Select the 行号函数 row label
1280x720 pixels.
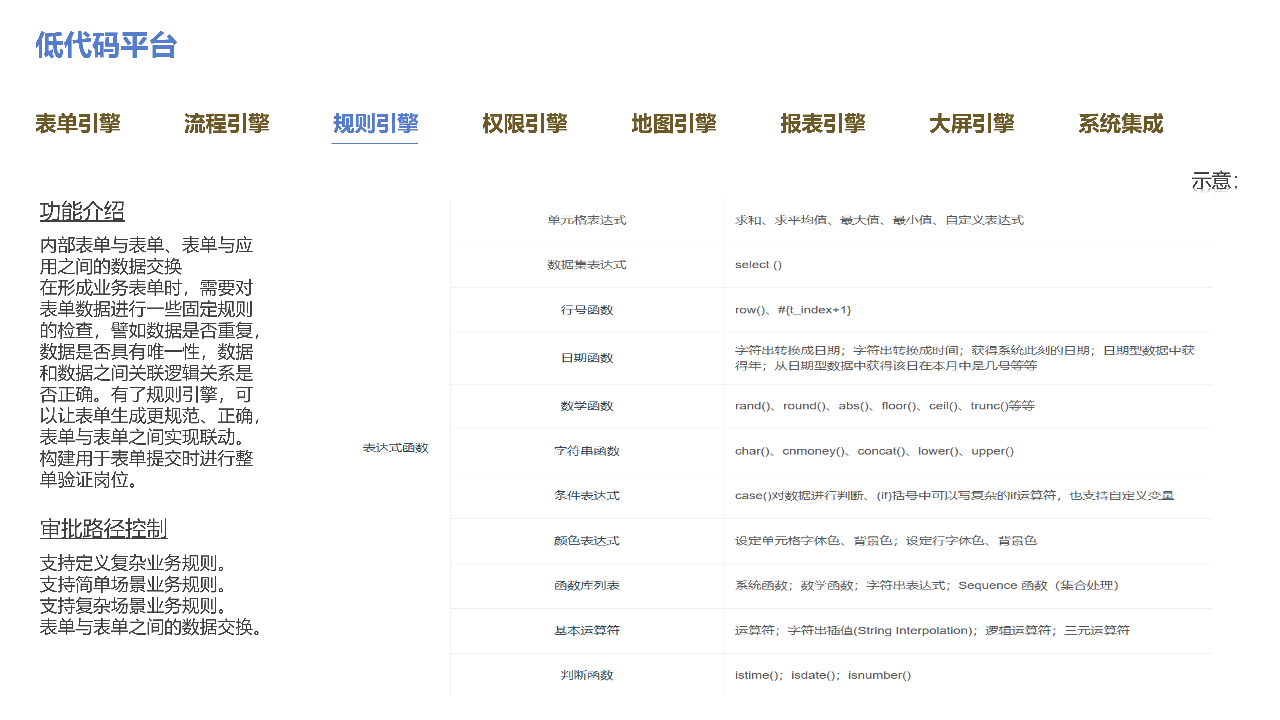[x=587, y=310]
